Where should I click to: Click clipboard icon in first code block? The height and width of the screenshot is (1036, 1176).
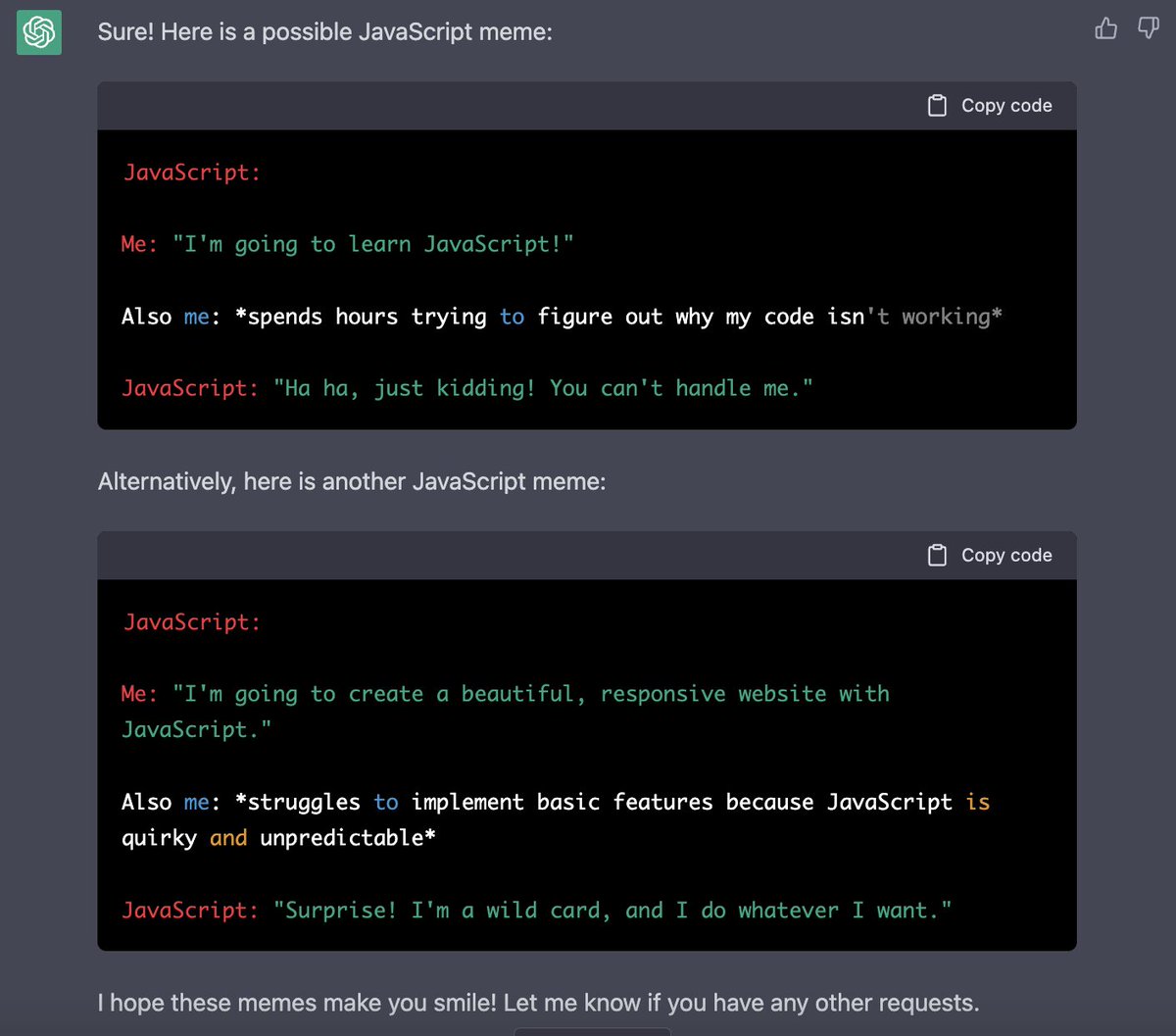point(937,106)
